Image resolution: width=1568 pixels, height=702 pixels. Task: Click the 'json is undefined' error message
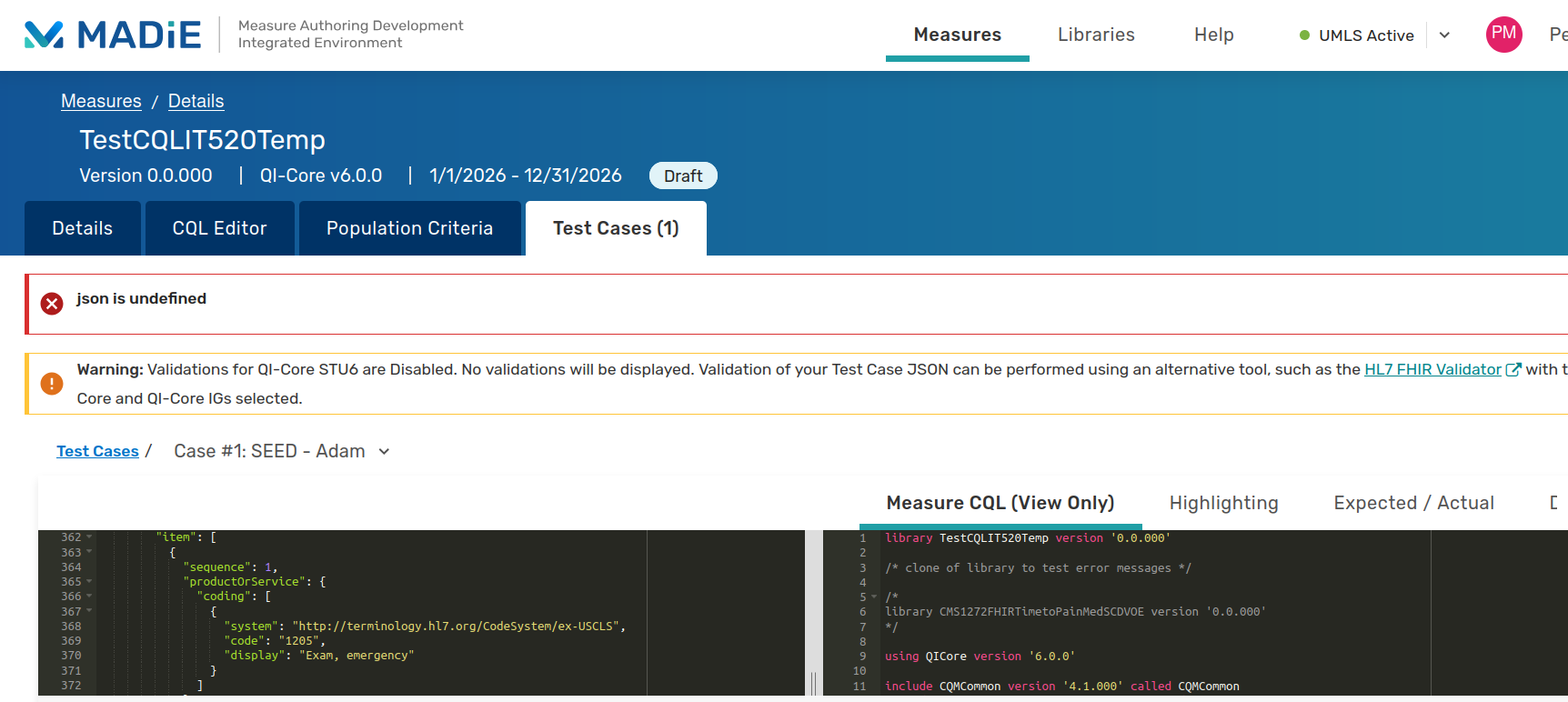(x=141, y=298)
